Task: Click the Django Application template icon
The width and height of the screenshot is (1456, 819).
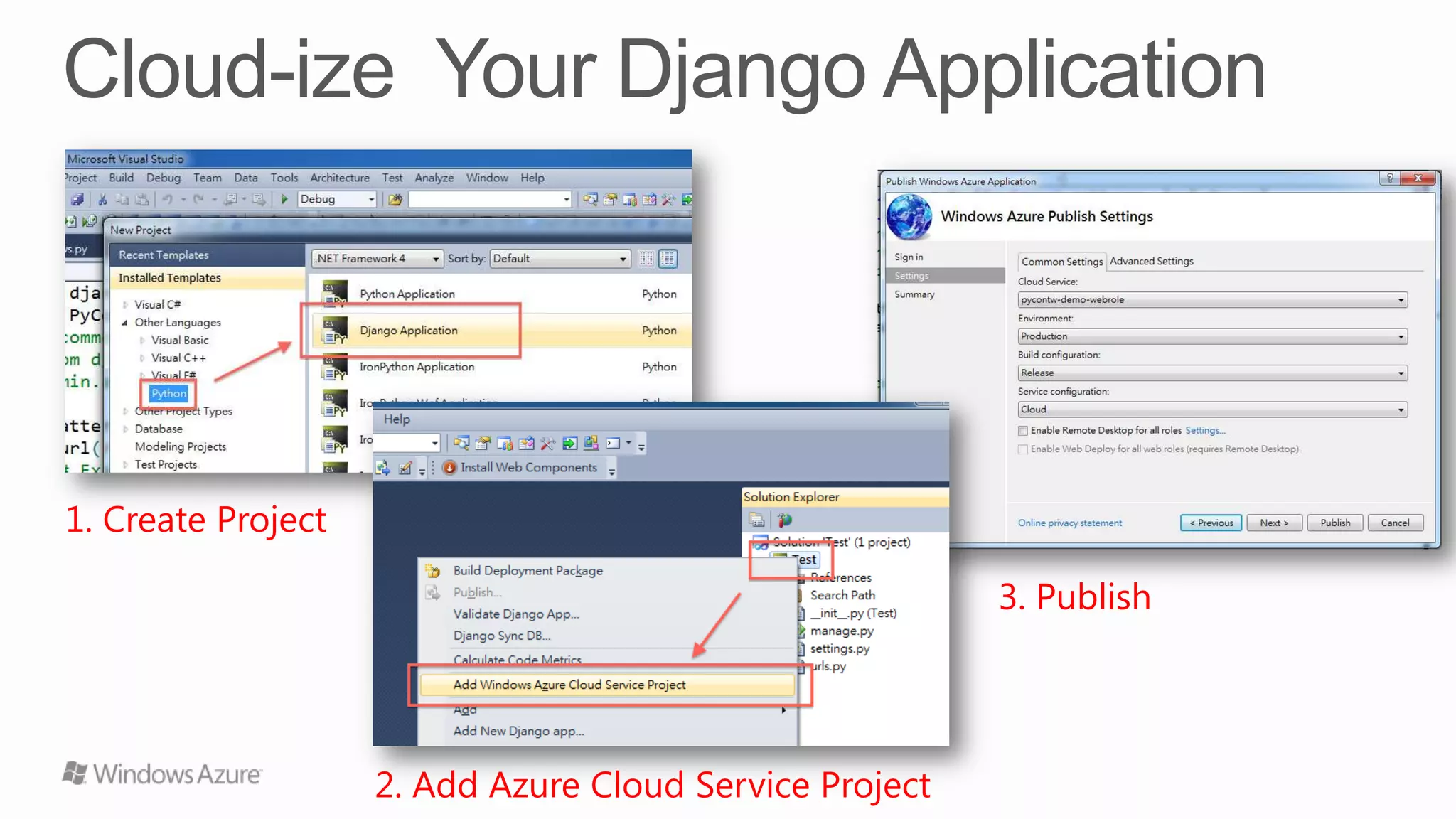Action: [335, 331]
